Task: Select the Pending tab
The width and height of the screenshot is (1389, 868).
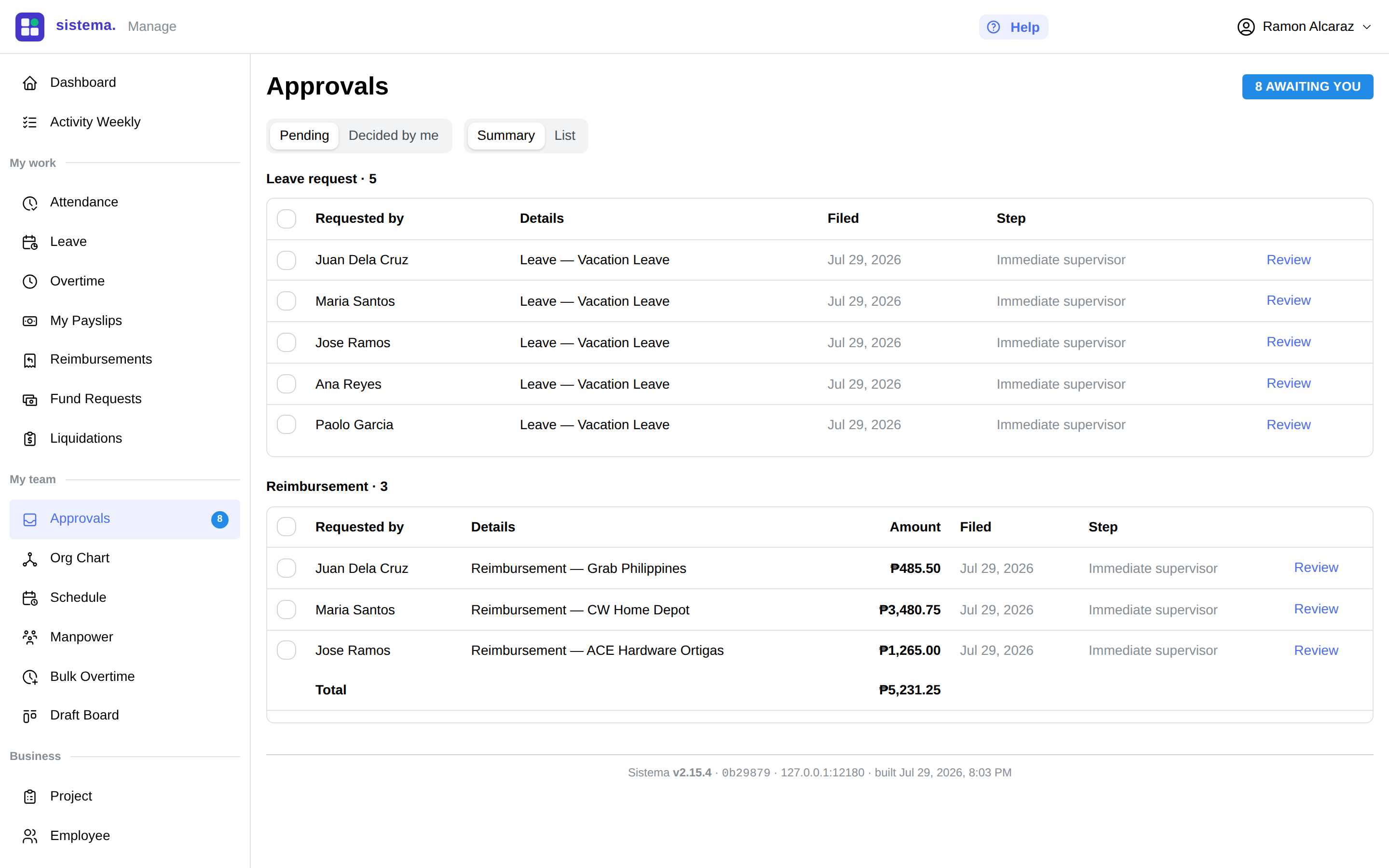Action: [x=304, y=136]
